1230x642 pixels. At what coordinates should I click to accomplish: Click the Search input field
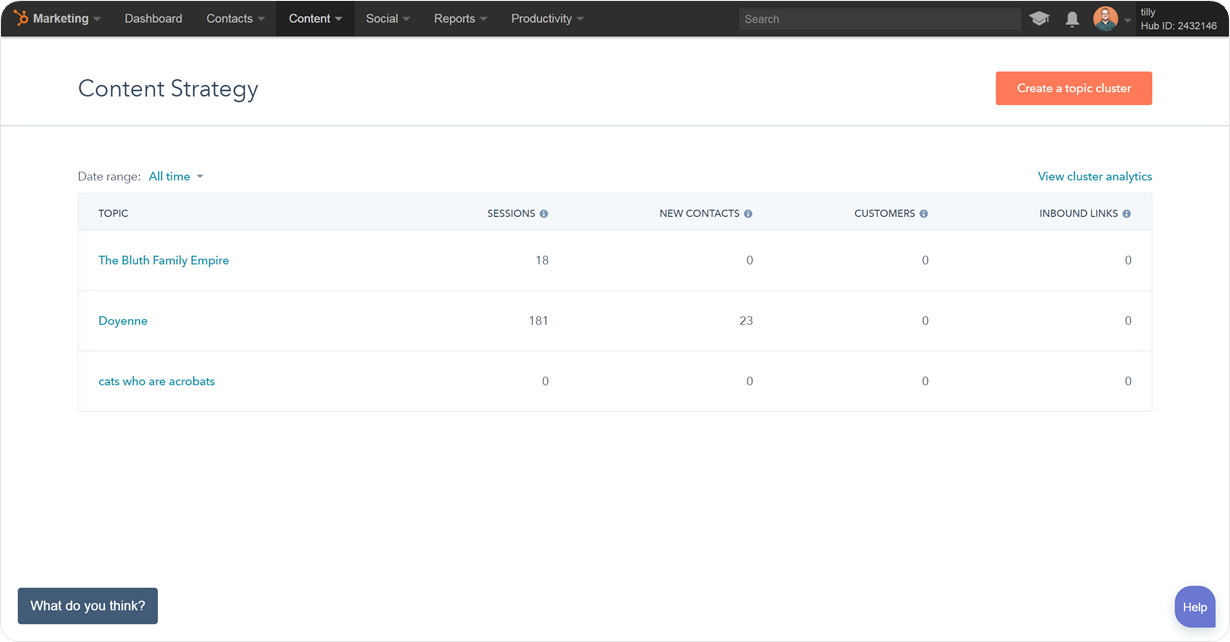(x=879, y=19)
